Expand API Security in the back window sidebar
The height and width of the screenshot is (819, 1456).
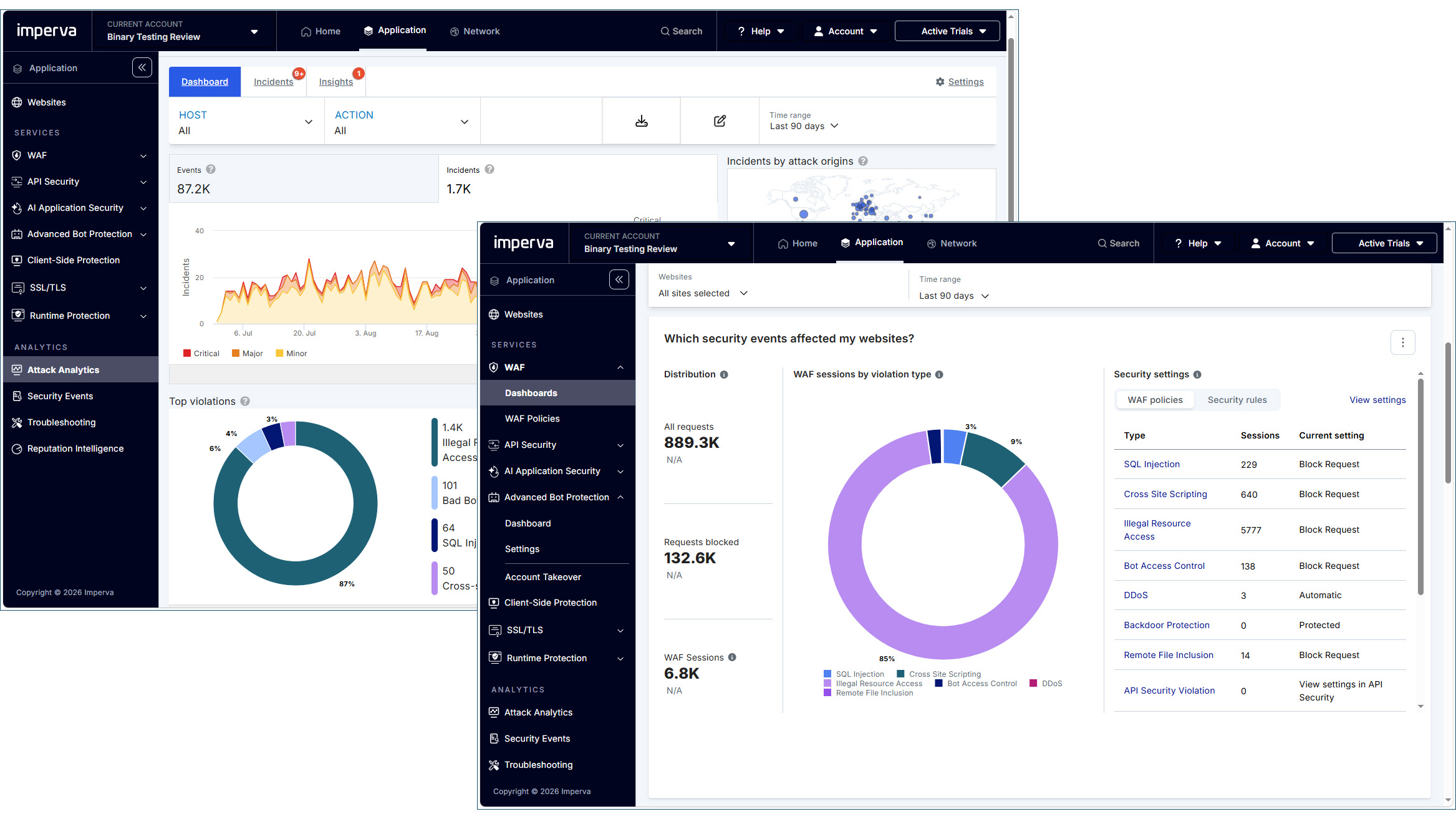(143, 182)
